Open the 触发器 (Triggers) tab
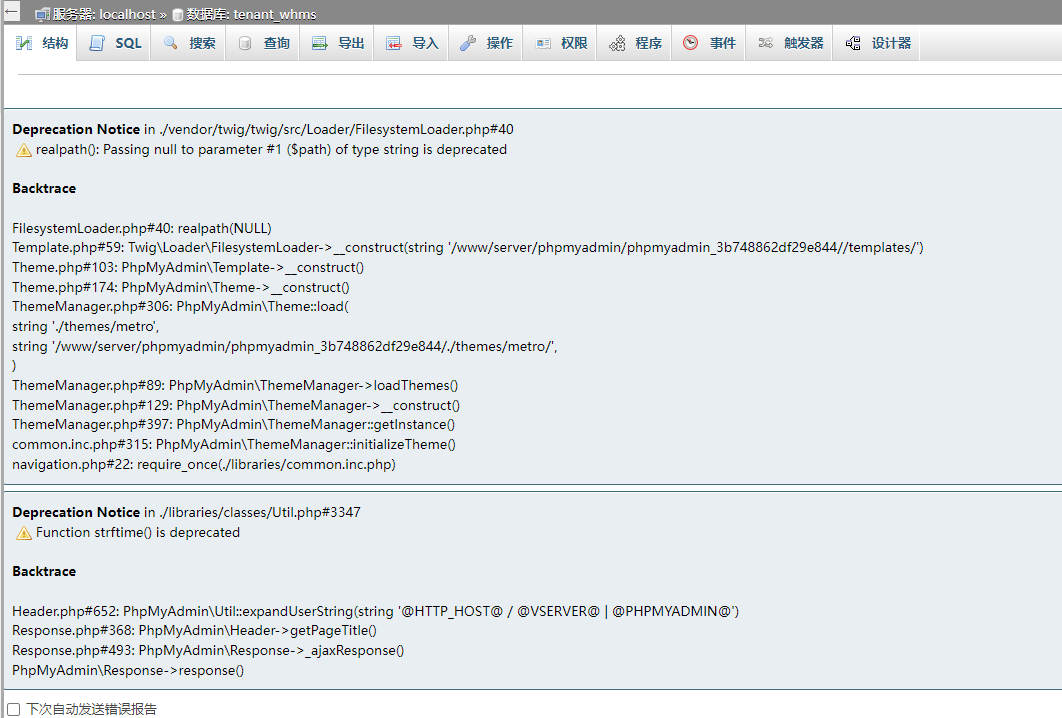 click(x=790, y=43)
